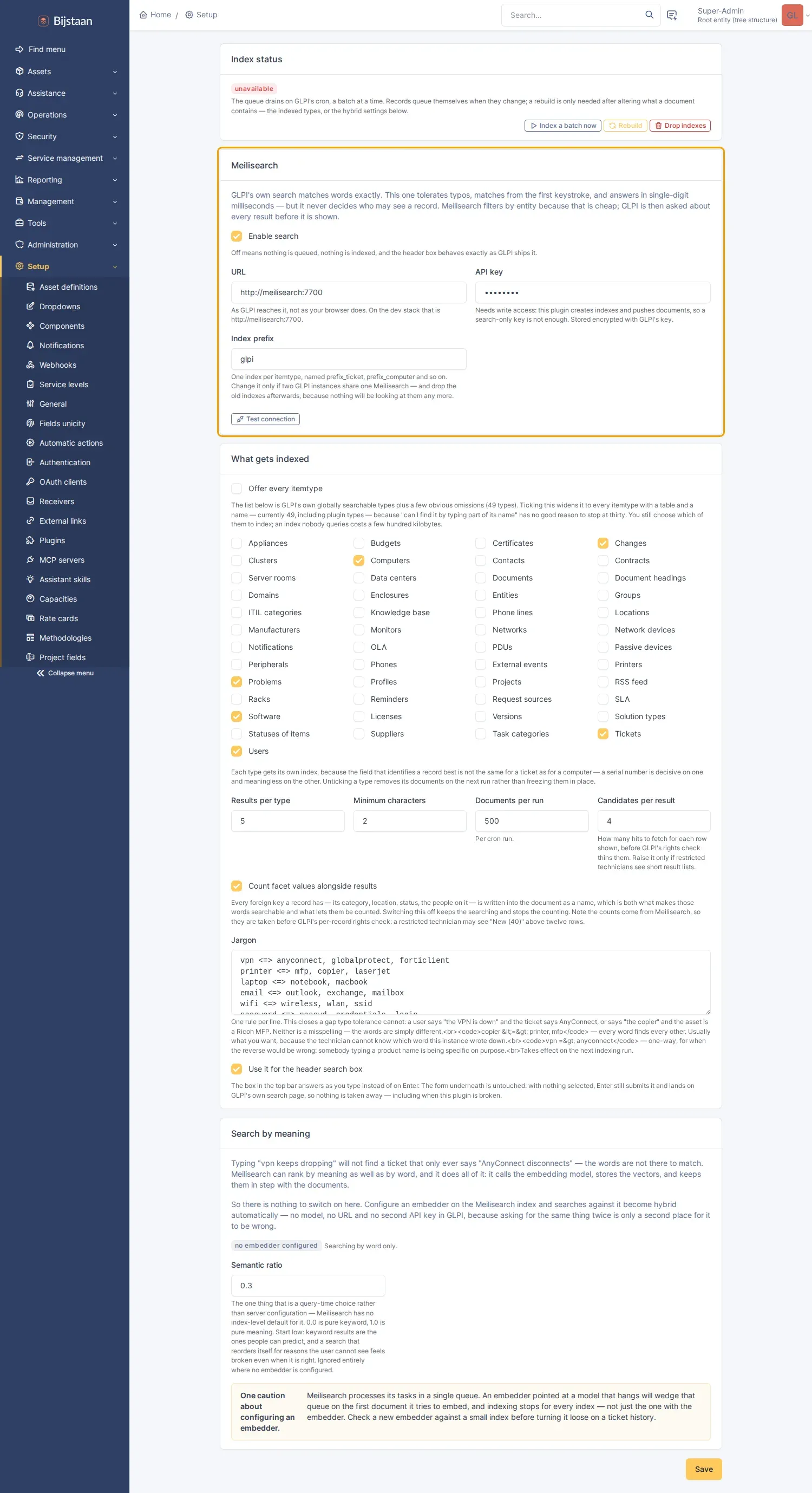Viewport: 812px width, 1493px height.
Task: Click the Fields unicity fingerprint icon
Action: point(30,423)
